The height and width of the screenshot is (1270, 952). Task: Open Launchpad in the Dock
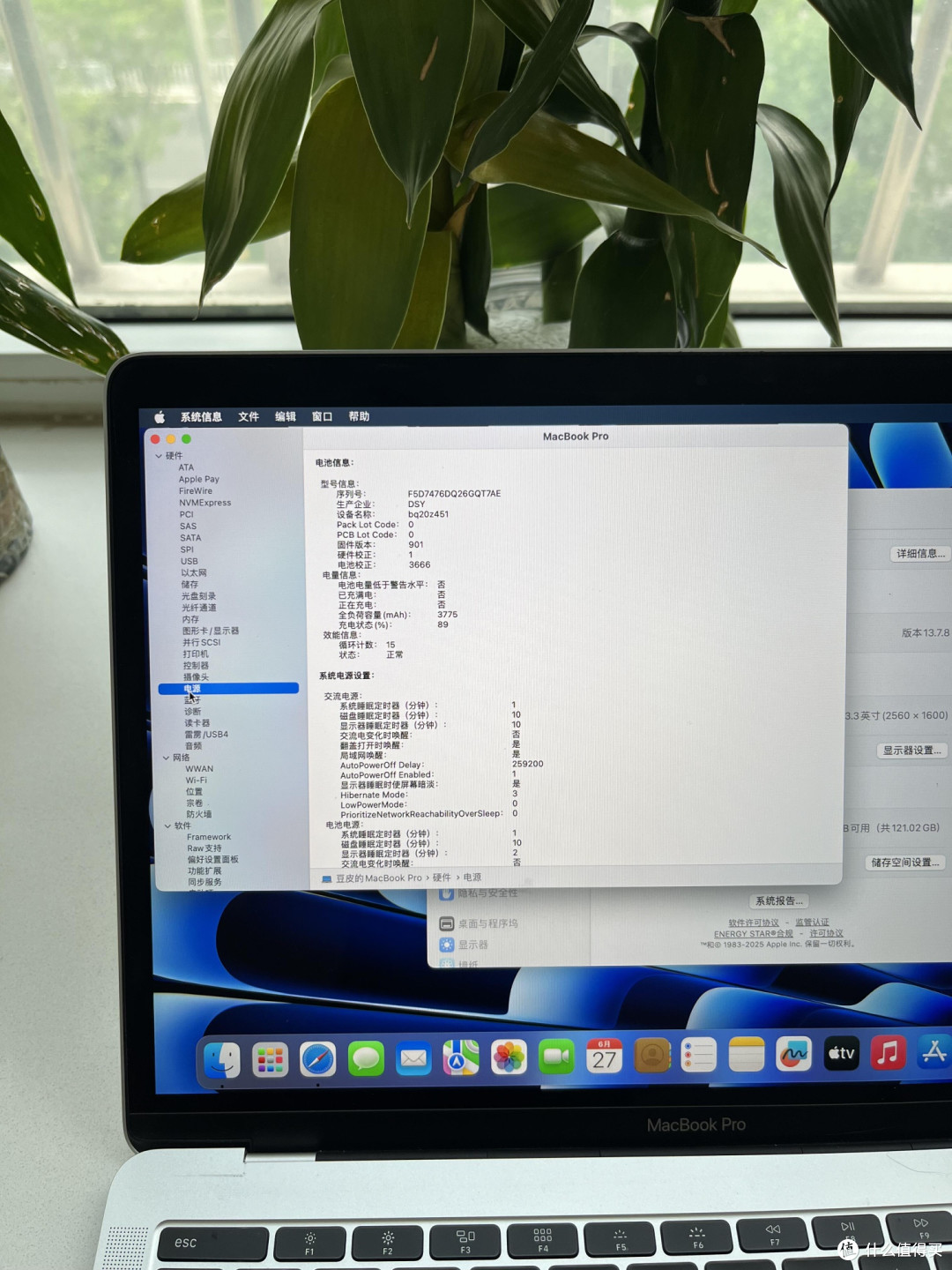[x=270, y=1060]
